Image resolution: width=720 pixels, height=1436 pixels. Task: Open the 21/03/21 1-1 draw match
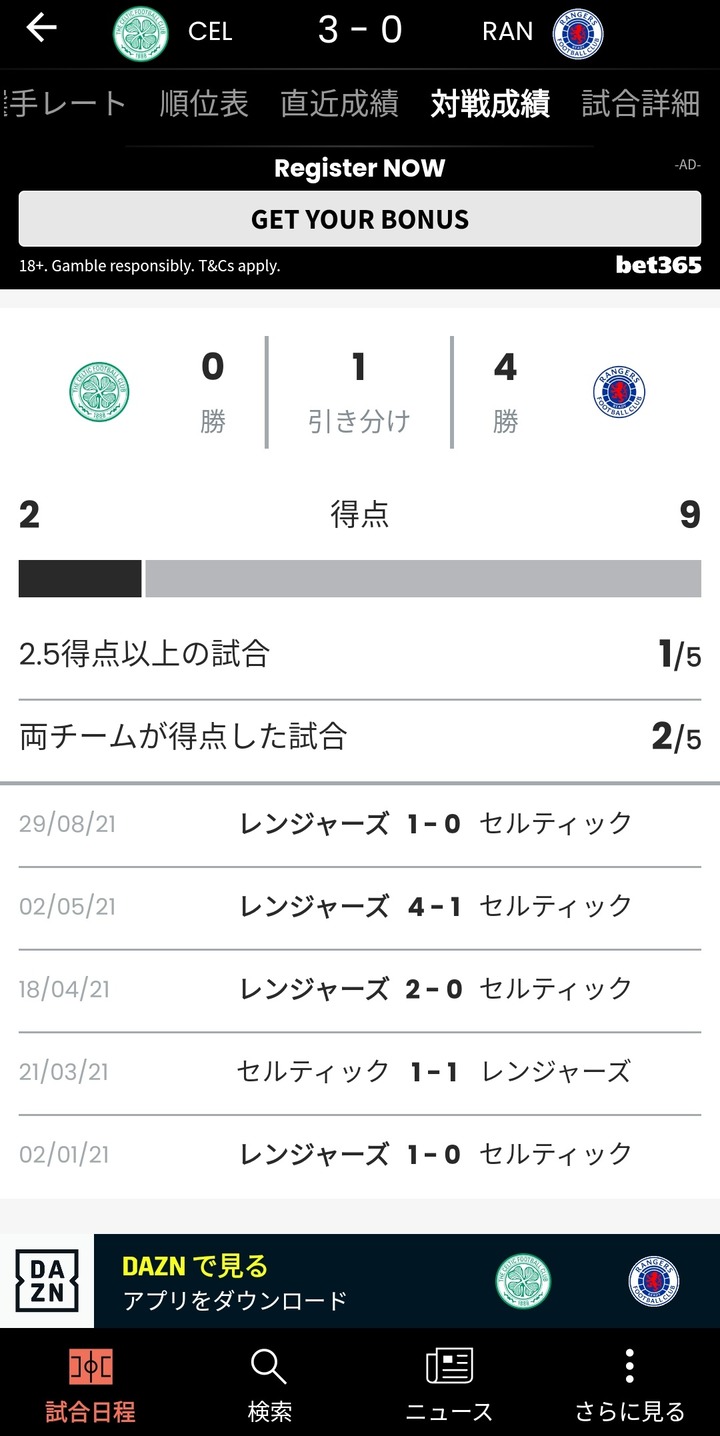point(360,1072)
